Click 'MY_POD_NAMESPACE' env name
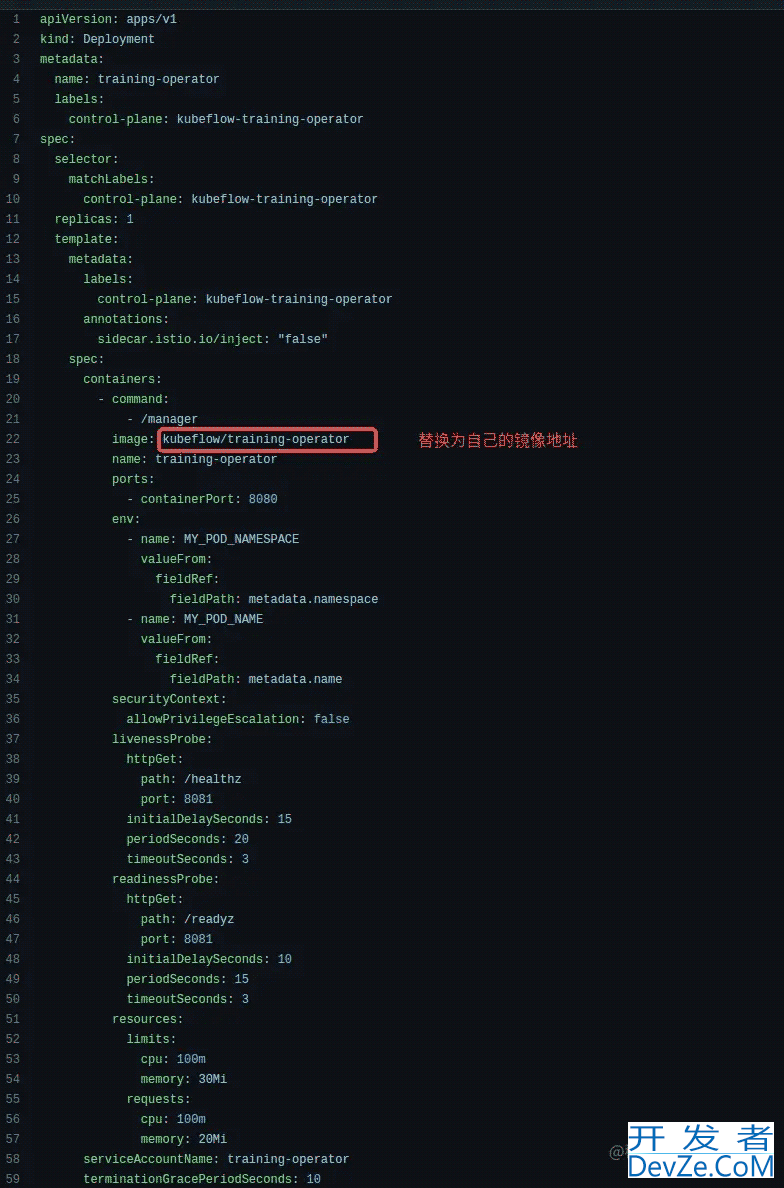 (242, 539)
